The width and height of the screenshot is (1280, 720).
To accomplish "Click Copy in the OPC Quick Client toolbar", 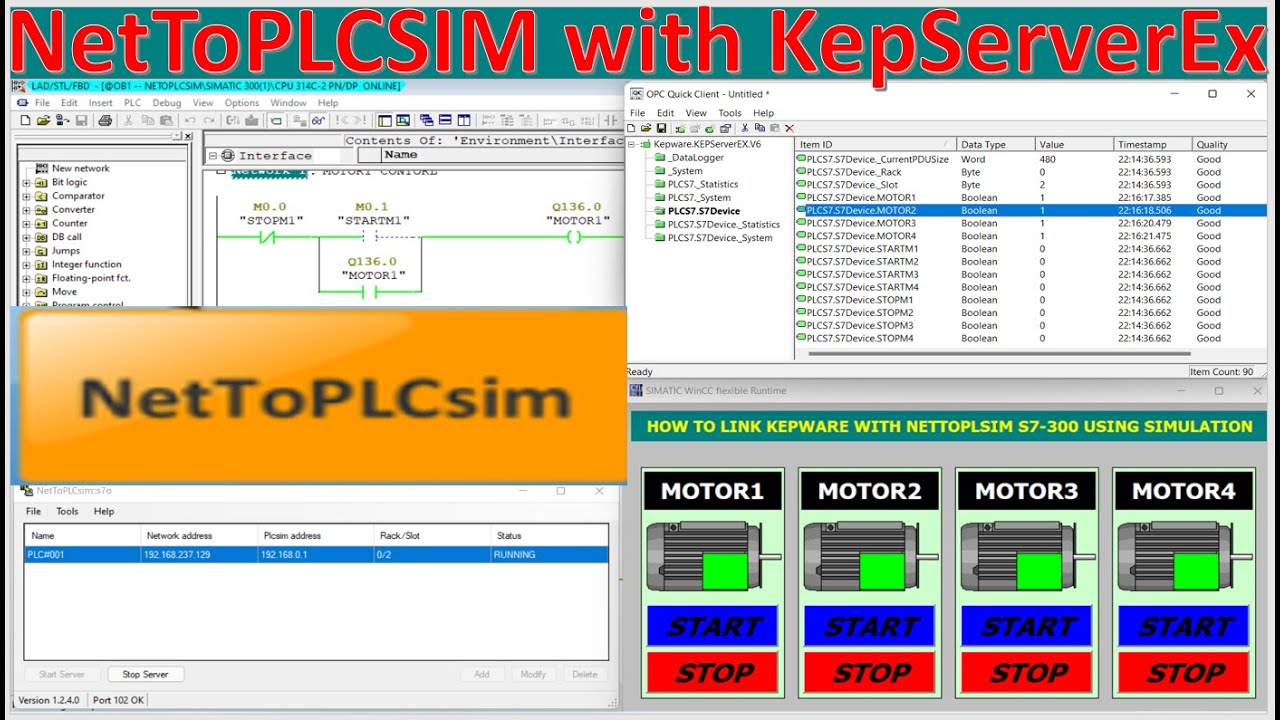I will point(760,128).
